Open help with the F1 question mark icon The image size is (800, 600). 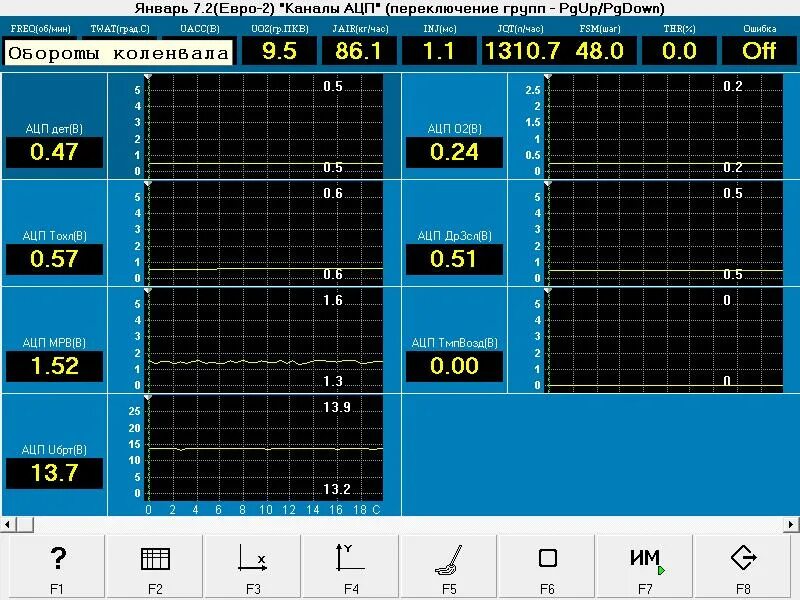tap(58, 558)
